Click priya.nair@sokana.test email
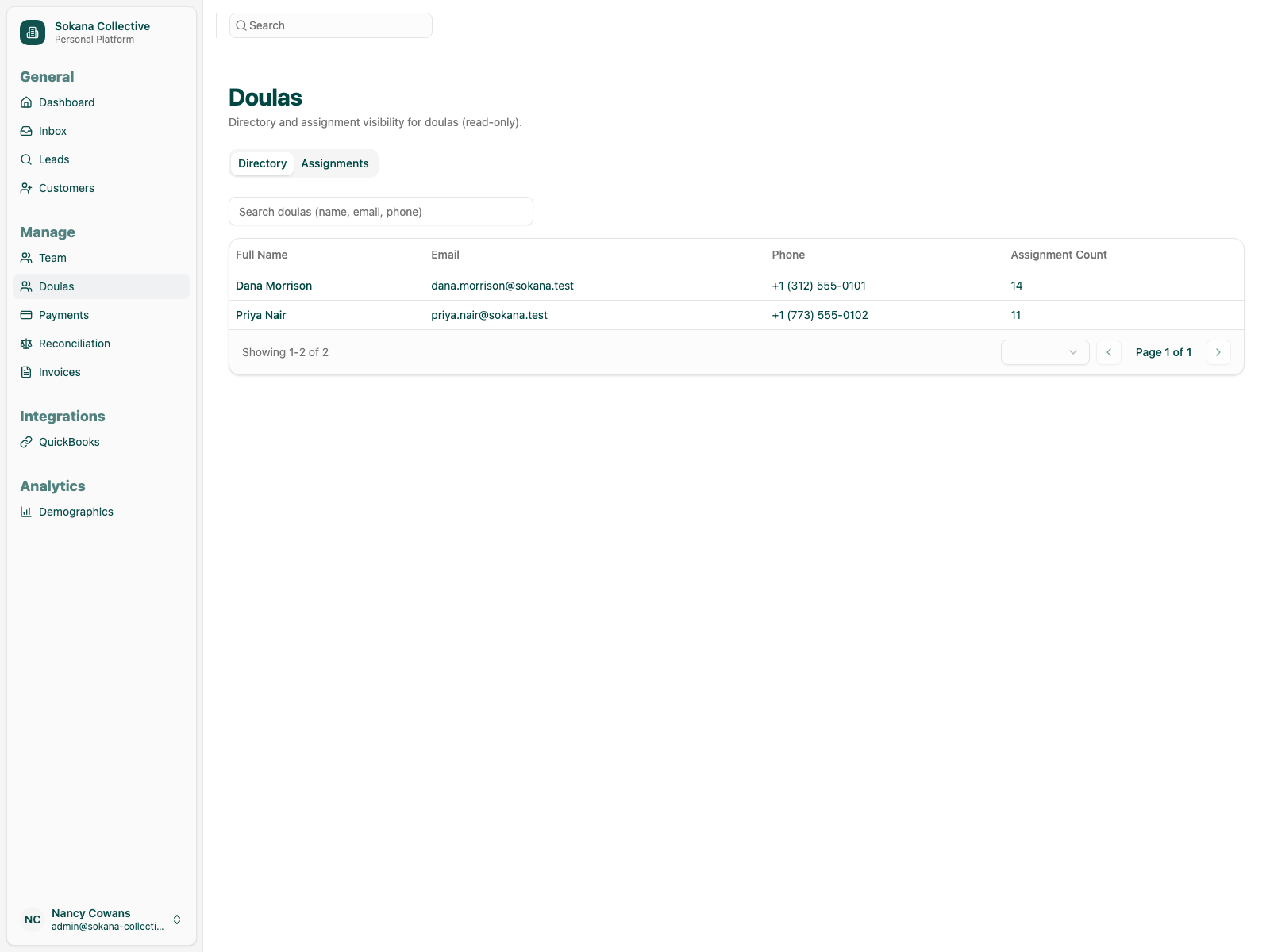1270x952 pixels. (490, 315)
